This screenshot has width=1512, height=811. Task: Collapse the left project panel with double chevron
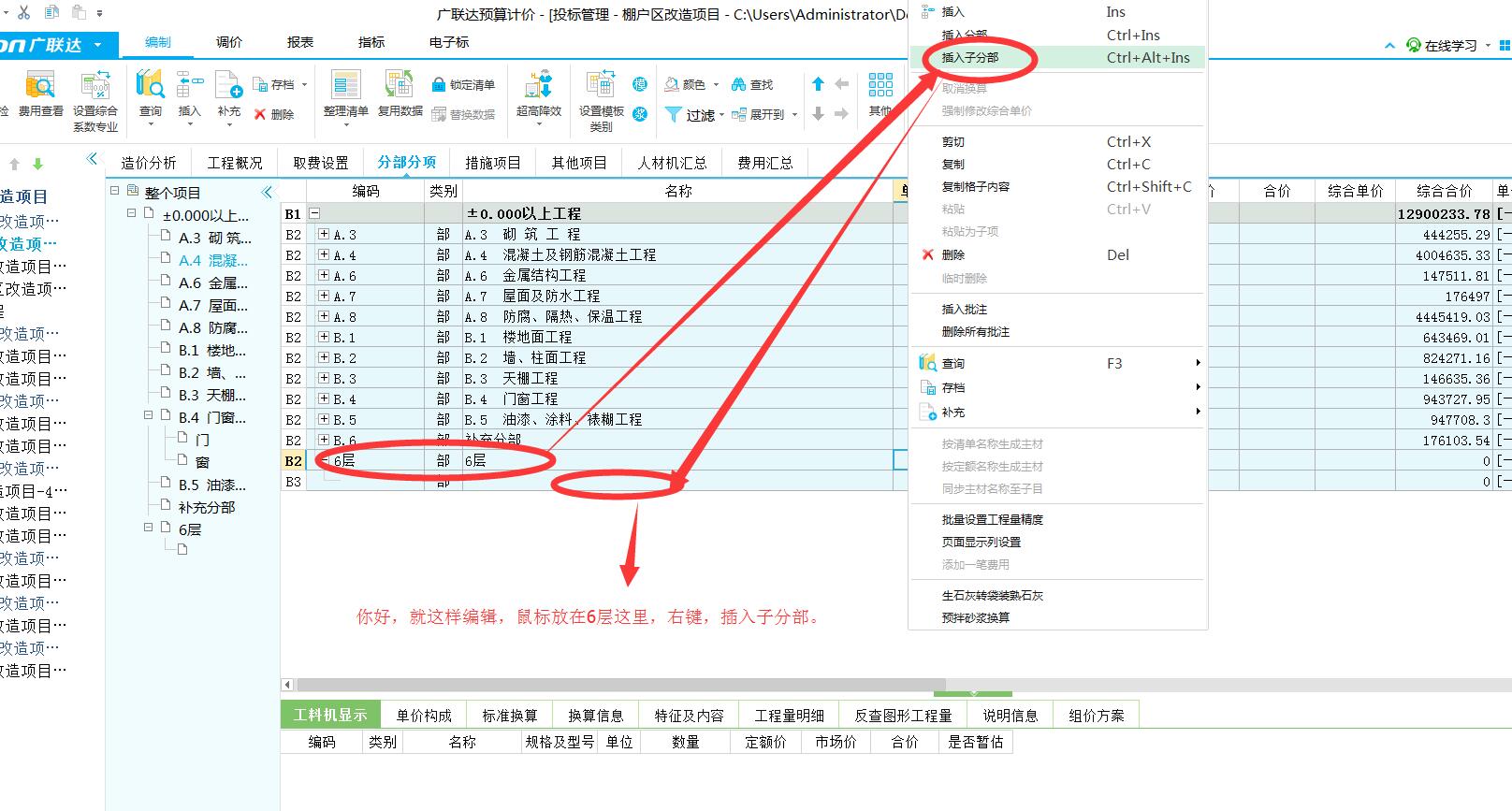[x=92, y=159]
